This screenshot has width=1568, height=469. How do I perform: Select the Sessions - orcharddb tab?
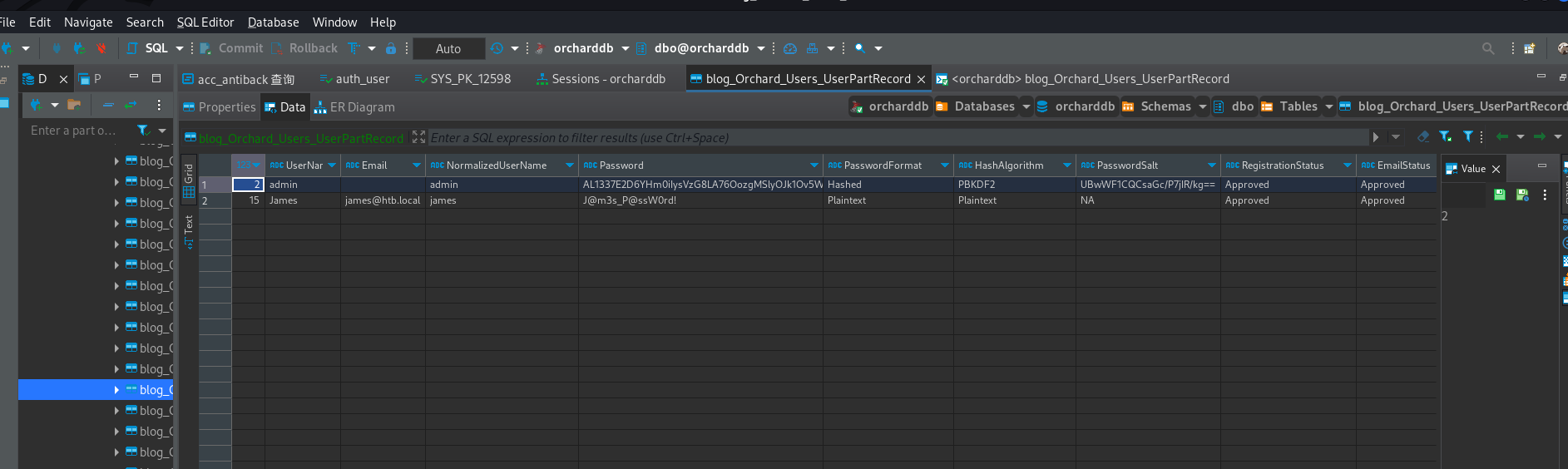pyautogui.click(x=601, y=79)
